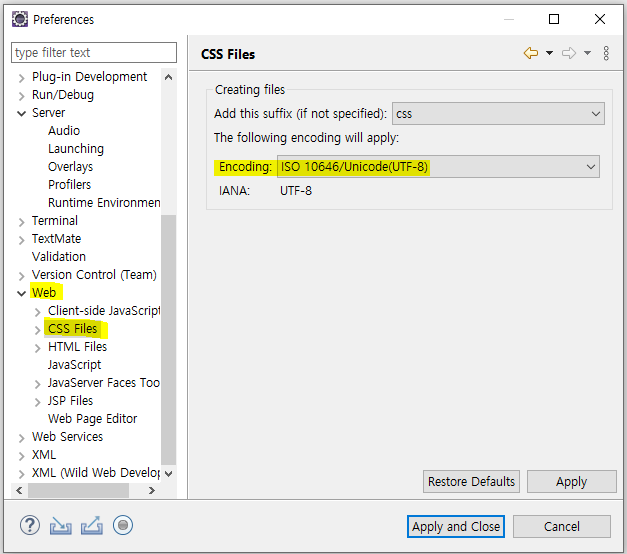Expand the XML tree node

point(22,456)
